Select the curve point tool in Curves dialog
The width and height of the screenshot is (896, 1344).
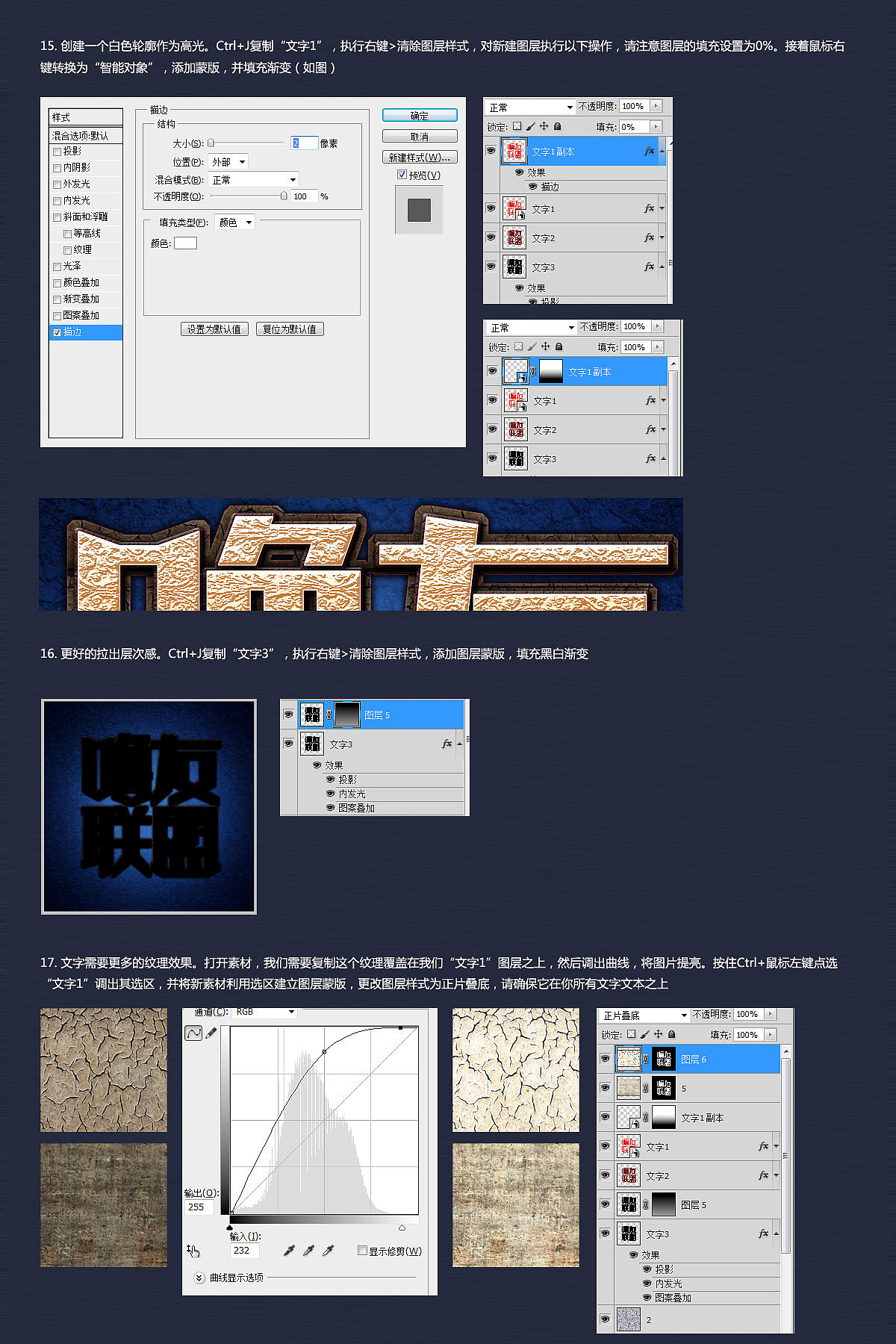pos(193,1033)
